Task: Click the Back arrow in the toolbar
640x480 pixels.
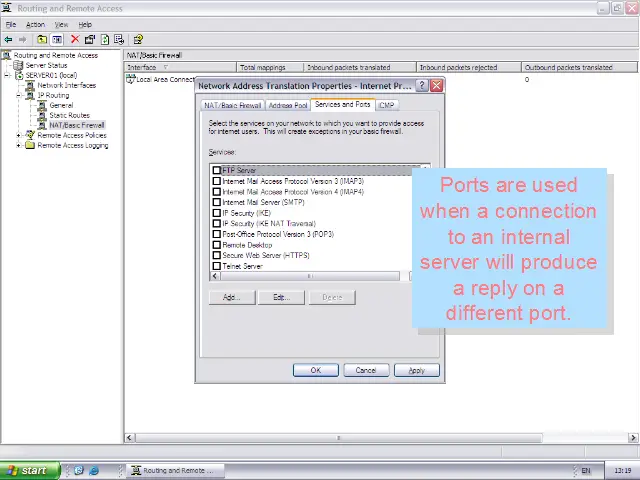Action: pos(8,40)
